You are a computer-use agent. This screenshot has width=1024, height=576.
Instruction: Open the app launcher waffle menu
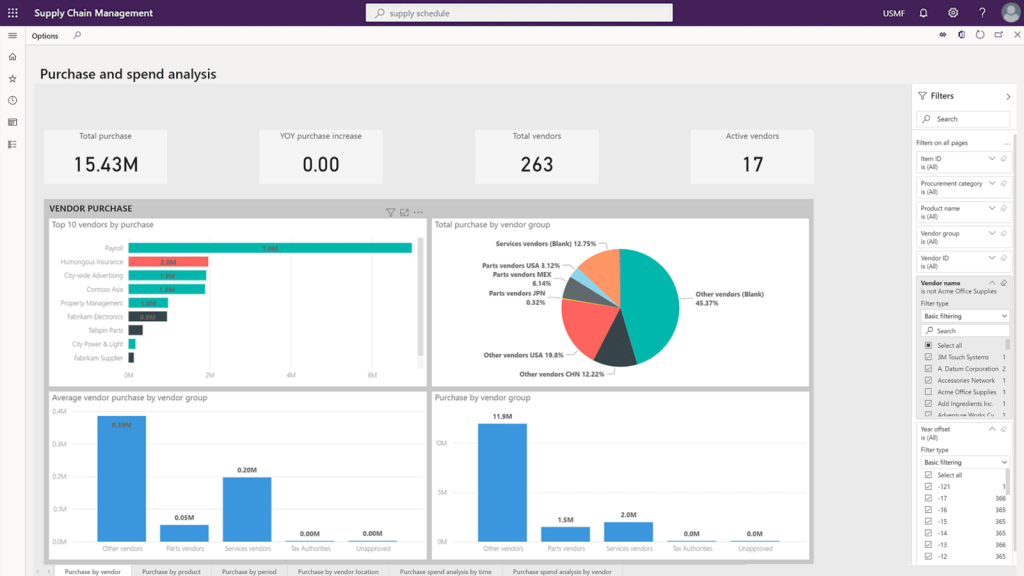[12, 13]
